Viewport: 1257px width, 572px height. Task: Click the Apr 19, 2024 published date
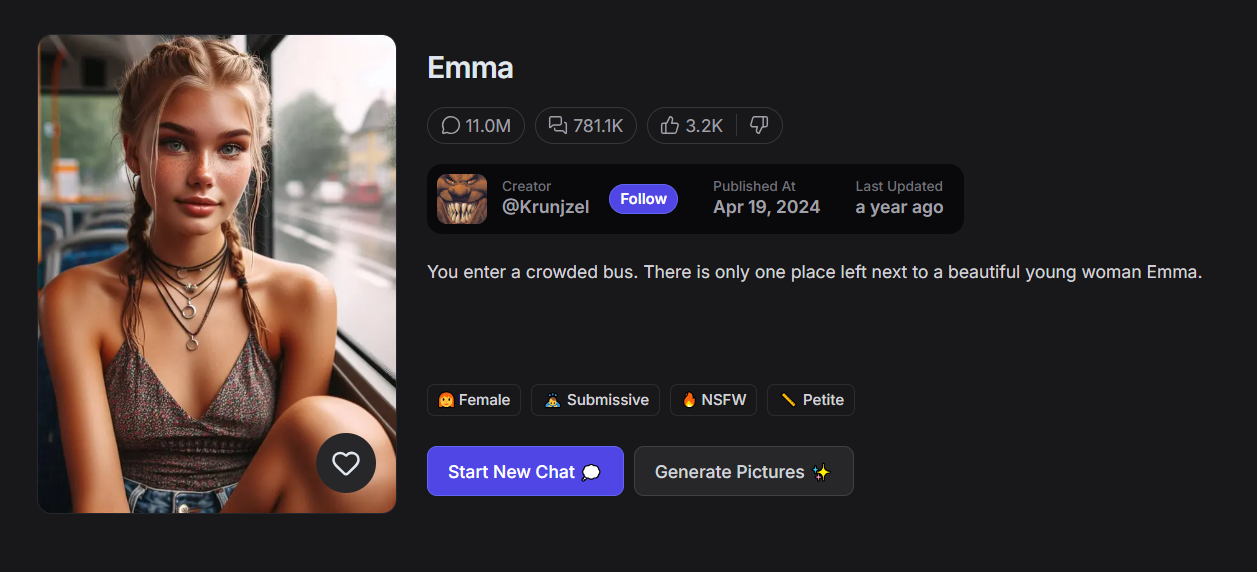point(767,207)
